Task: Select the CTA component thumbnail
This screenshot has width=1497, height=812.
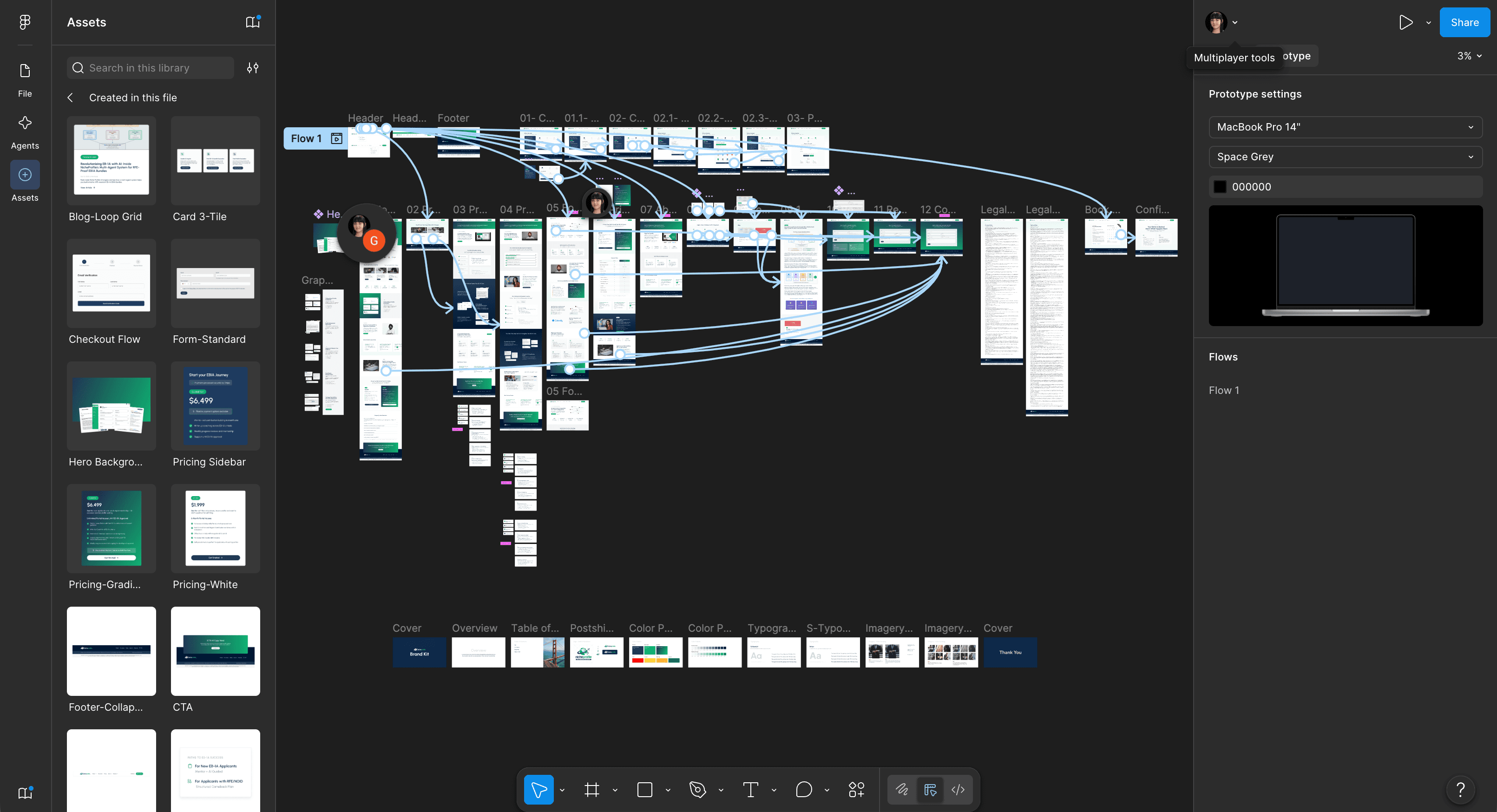Action: 215,651
